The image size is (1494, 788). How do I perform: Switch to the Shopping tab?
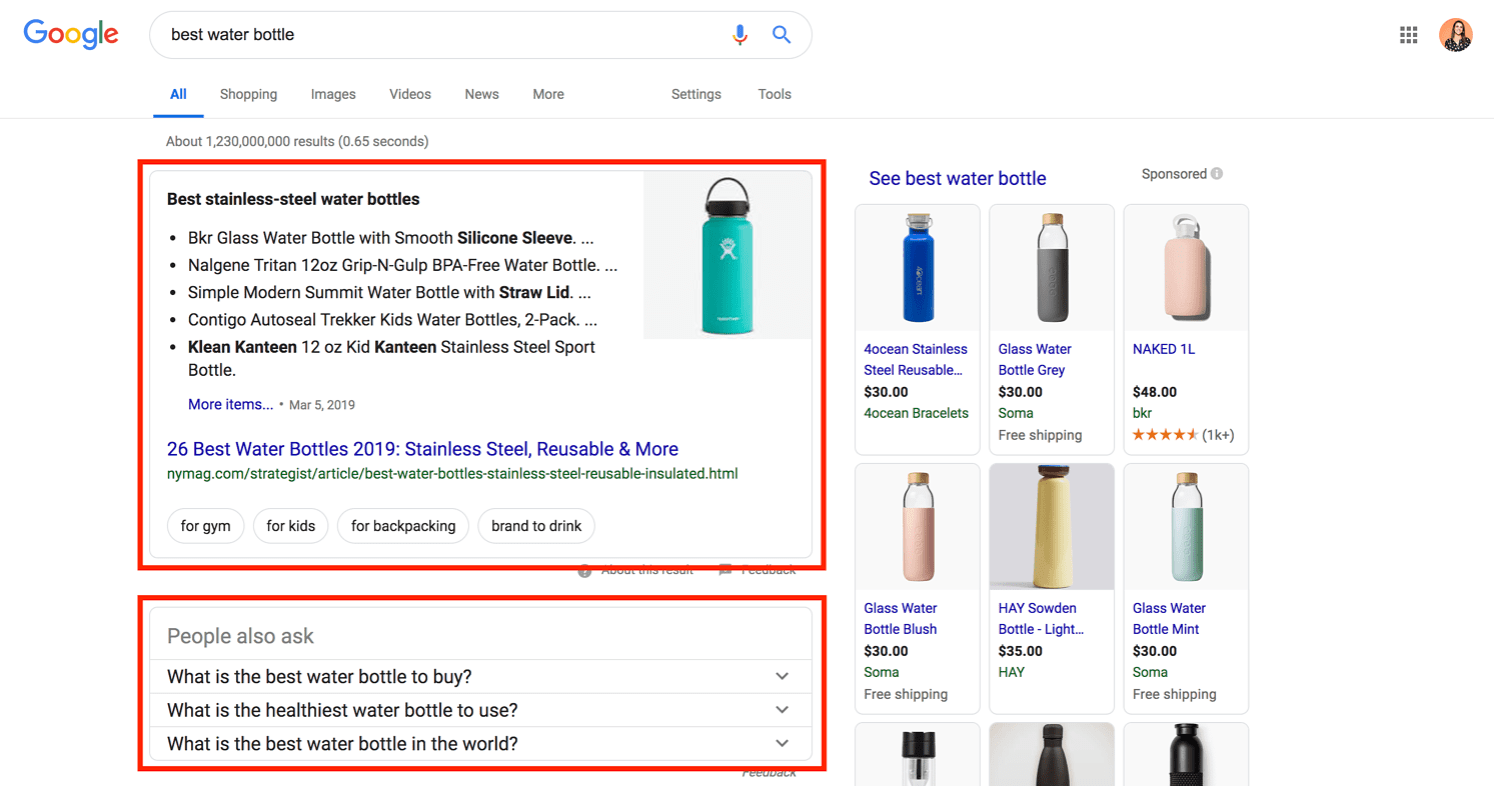(x=248, y=94)
